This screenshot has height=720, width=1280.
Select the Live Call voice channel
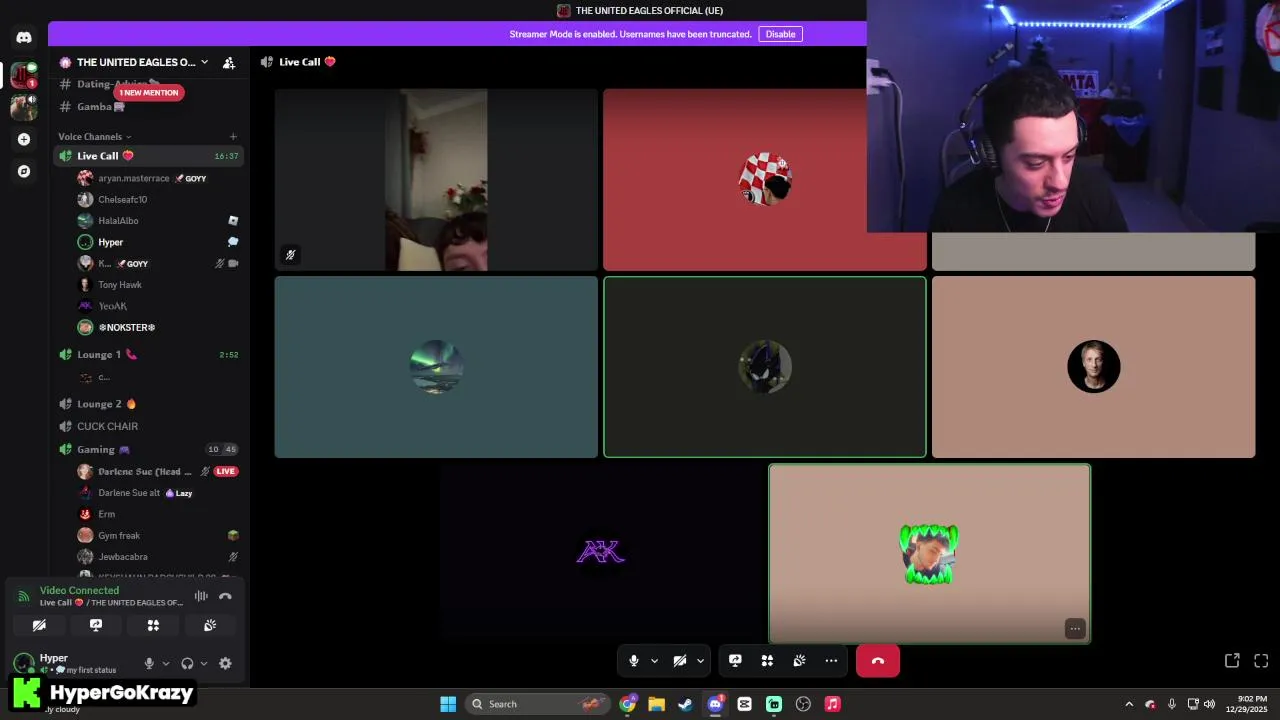tap(148, 156)
